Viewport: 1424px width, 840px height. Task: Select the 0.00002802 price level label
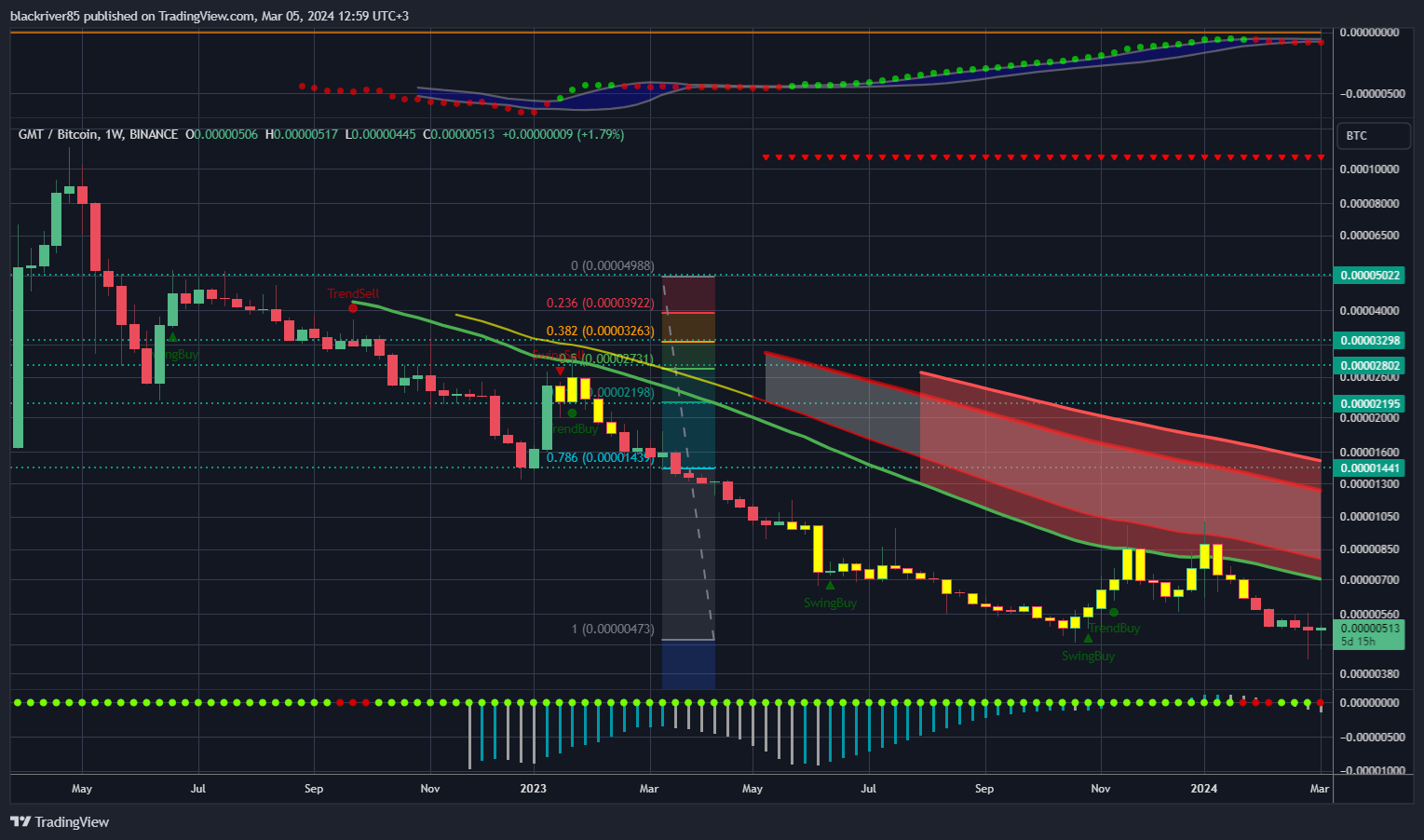coord(1370,366)
